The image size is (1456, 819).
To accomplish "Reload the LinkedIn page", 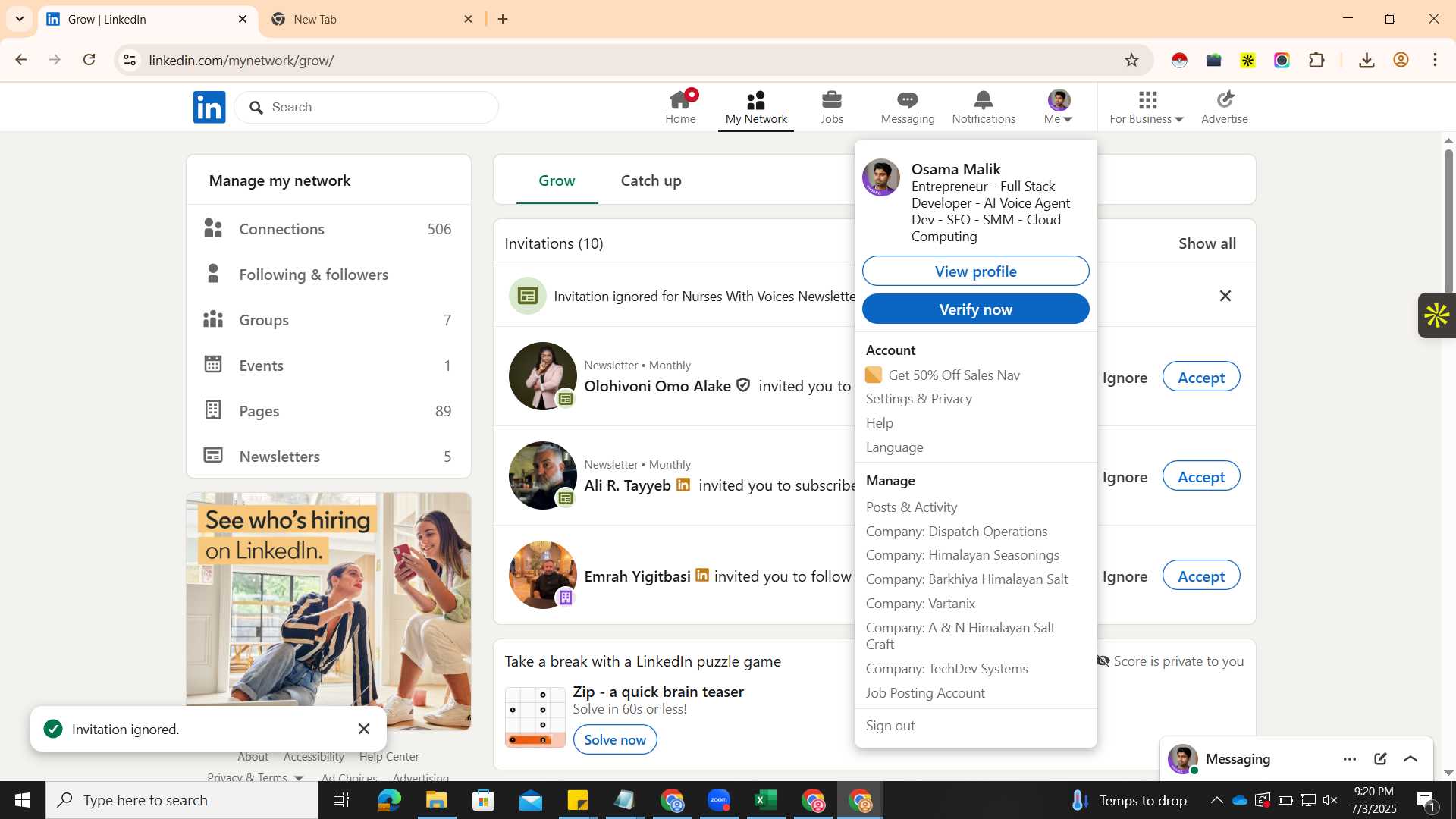I will click(89, 60).
